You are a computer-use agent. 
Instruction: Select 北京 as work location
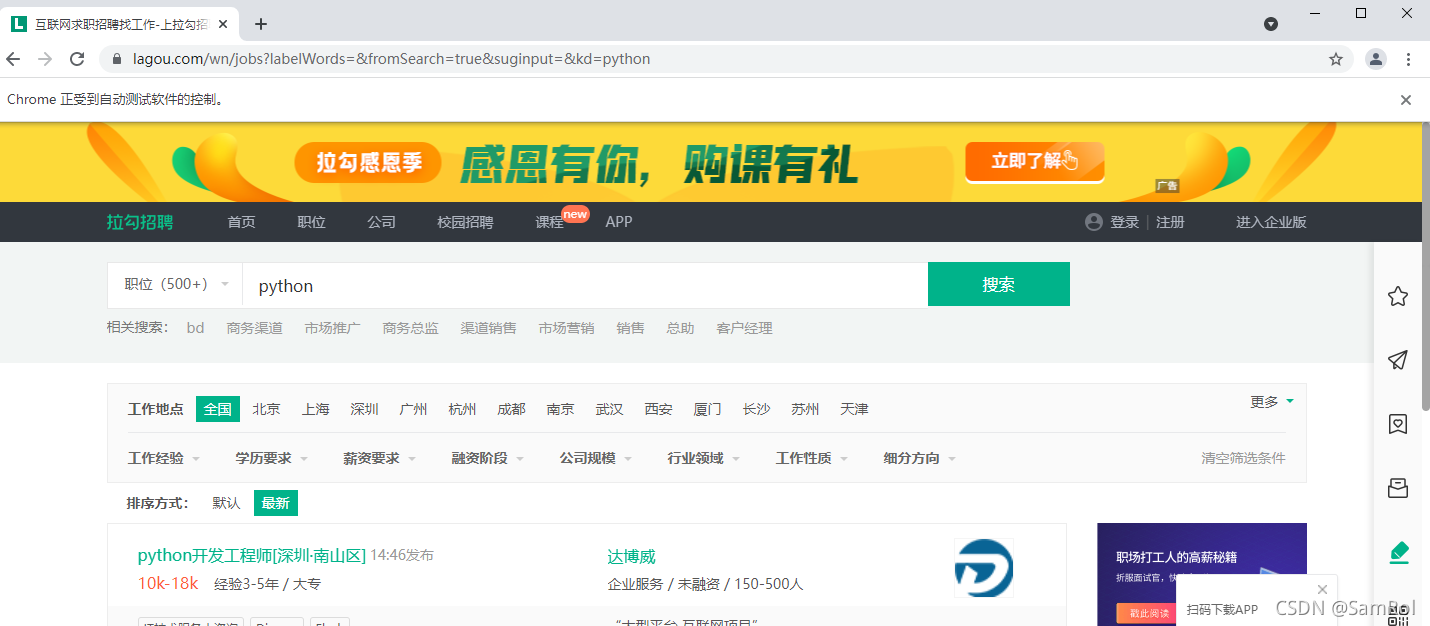coord(267,409)
